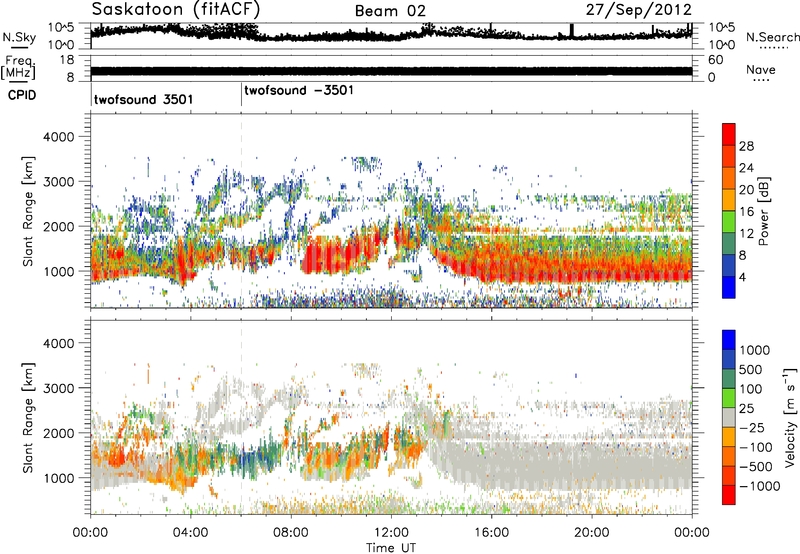This screenshot has height=554, width=800.
Task: Select the CPID row label
Action: tap(22, 95)
